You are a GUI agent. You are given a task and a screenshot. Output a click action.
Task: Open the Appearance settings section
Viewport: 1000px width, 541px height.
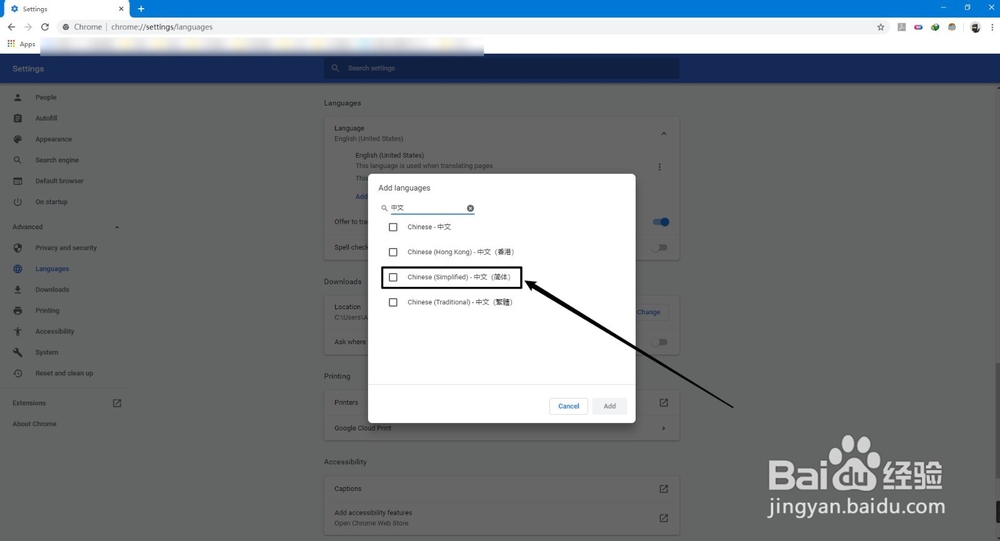click(54, 139)
